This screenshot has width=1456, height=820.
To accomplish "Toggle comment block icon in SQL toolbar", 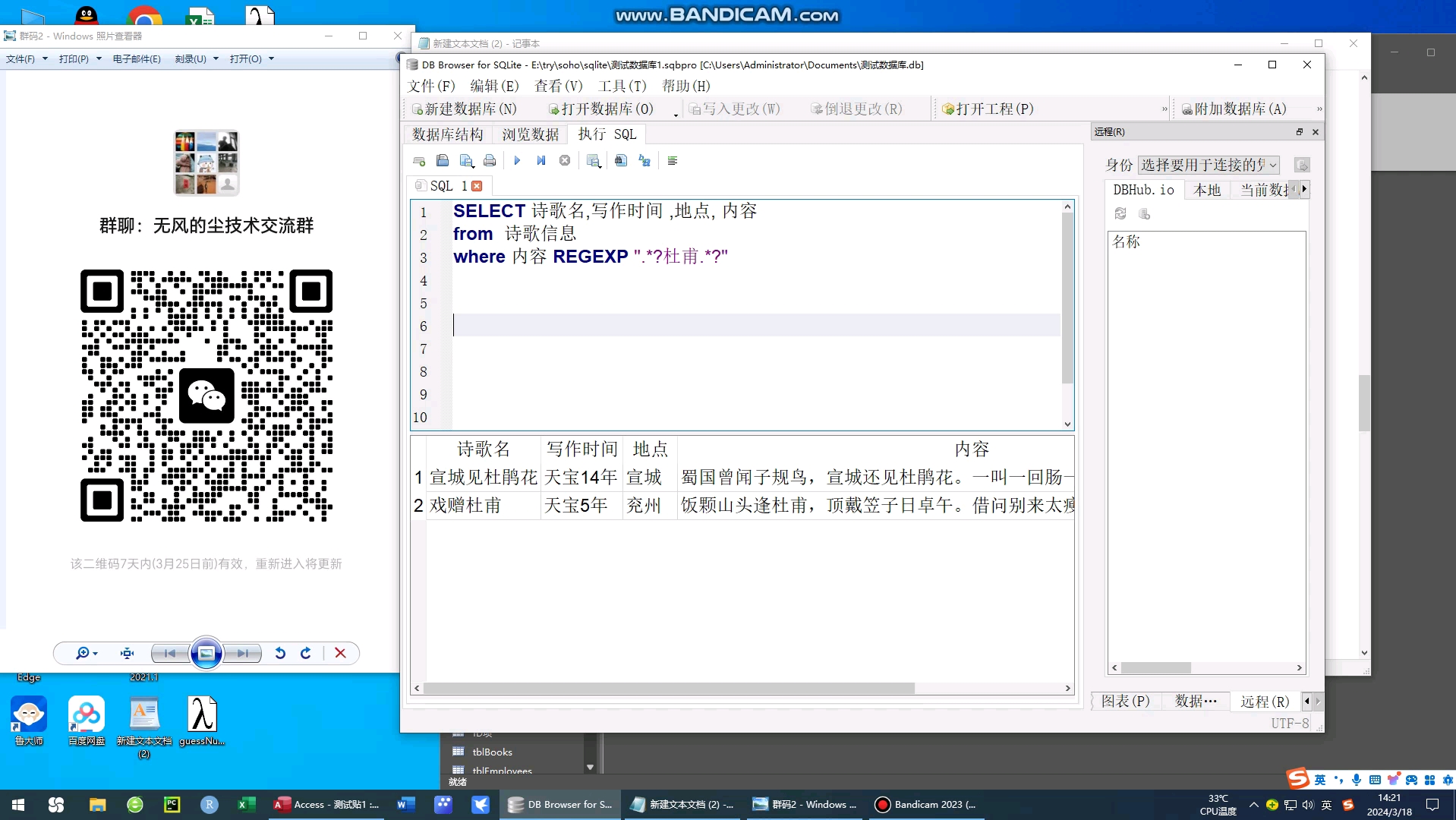I will pyautogui.click(x=673, y=161).
